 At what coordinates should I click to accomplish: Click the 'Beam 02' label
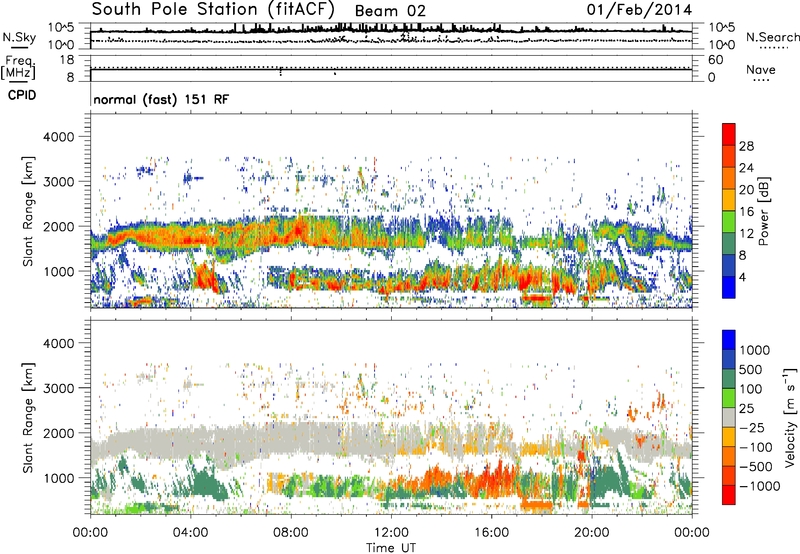(390, 11)
